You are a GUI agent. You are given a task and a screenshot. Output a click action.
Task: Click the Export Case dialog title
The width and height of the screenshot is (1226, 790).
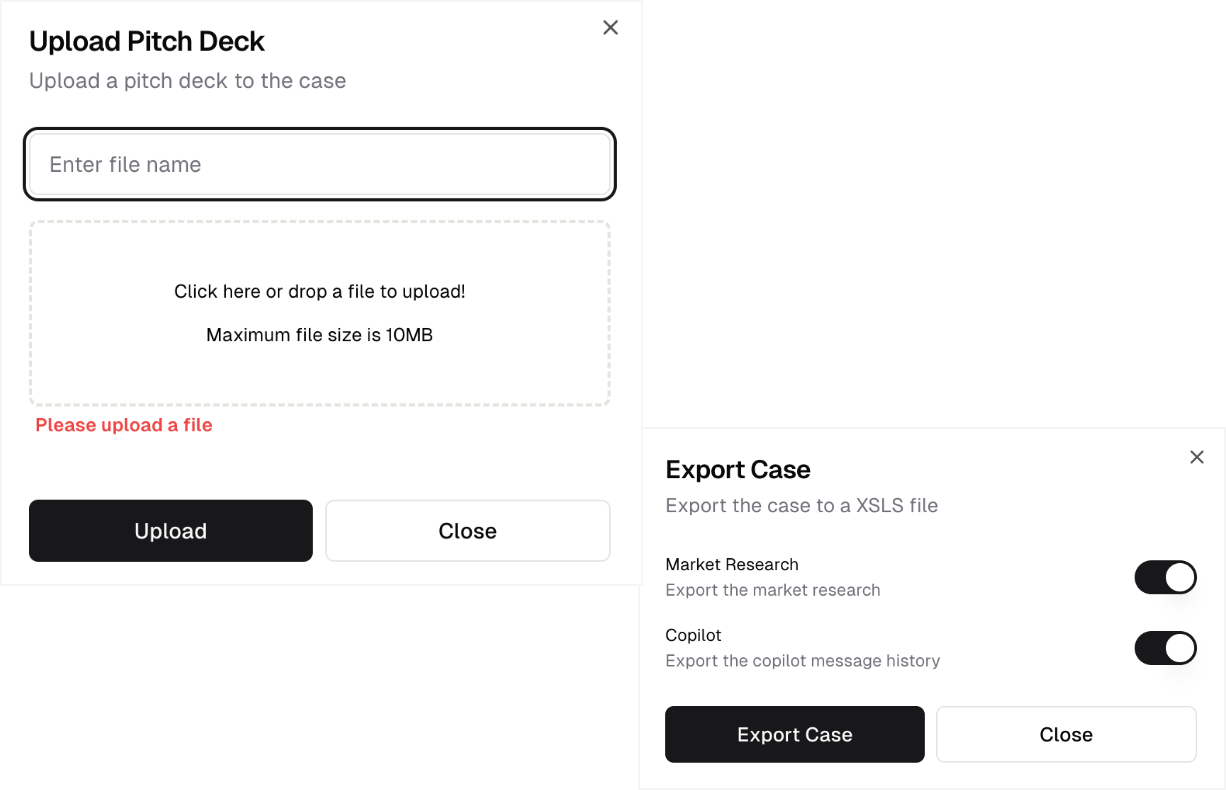point(738,470)
